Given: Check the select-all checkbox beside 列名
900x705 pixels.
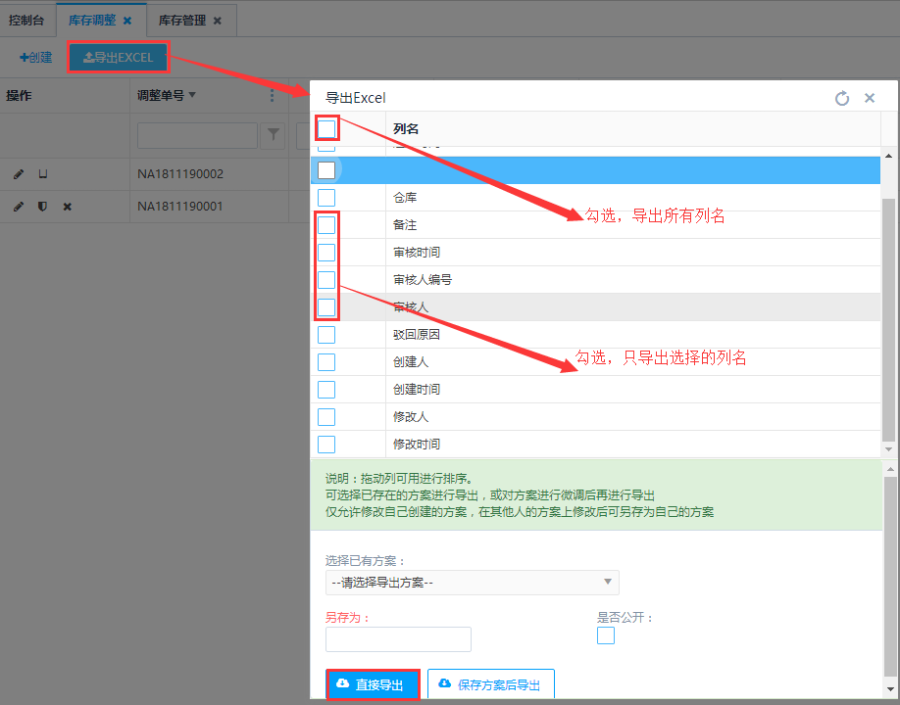Looking at the screenshot, I should [327, 128].
